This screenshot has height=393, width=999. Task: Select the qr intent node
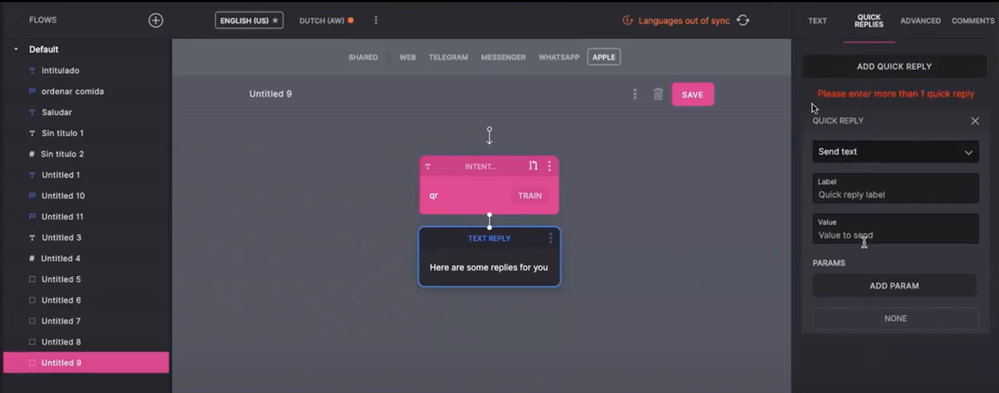tap(489, 185)
